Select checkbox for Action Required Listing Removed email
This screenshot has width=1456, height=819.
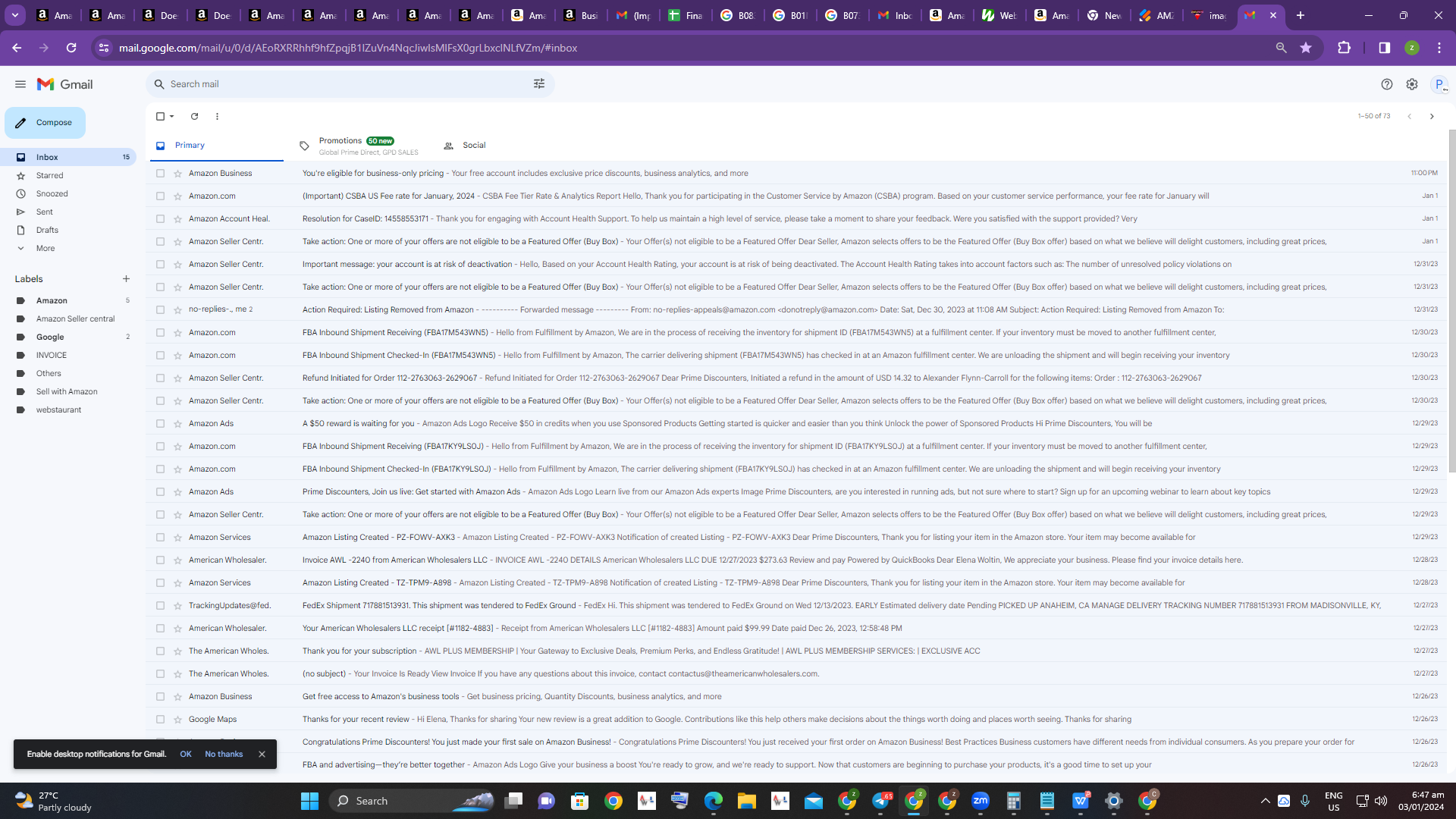pyautogui.click(x=160, y=309)
